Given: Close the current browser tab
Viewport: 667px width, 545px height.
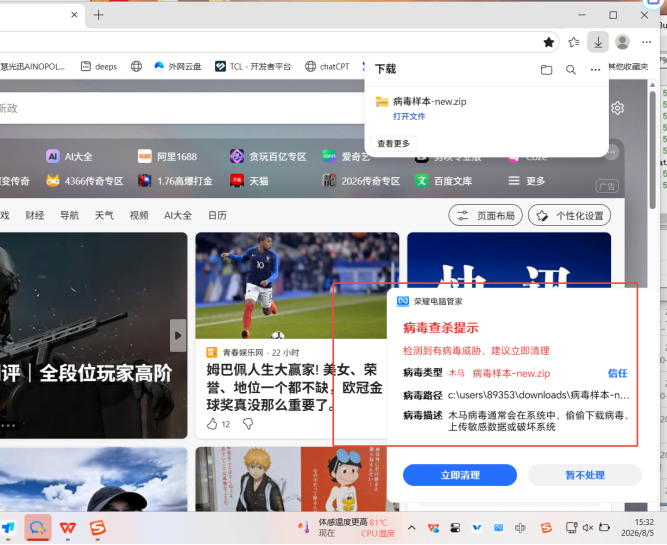Looking at the screenshot, I should [x=74, y=15].
